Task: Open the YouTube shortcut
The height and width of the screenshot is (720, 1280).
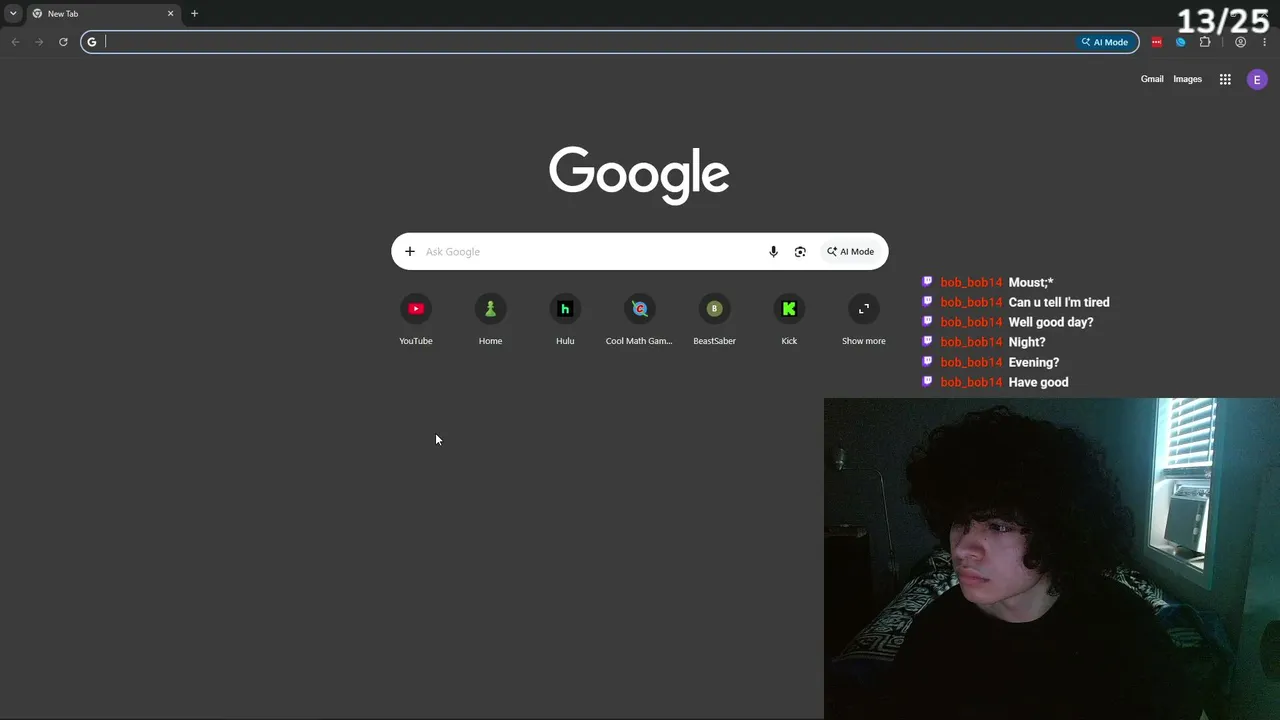Action: [x=416, y=320]
